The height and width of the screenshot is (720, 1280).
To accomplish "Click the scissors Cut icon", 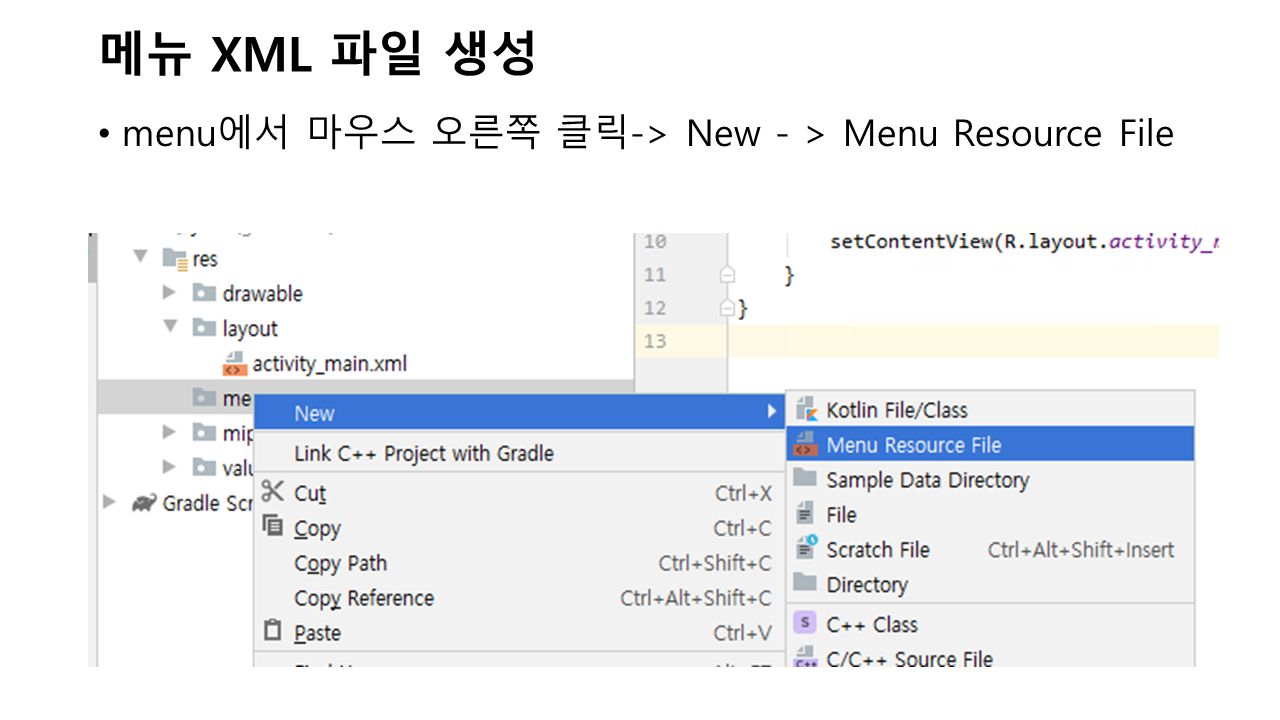I will pyautogui.click(x=272, y=492).
